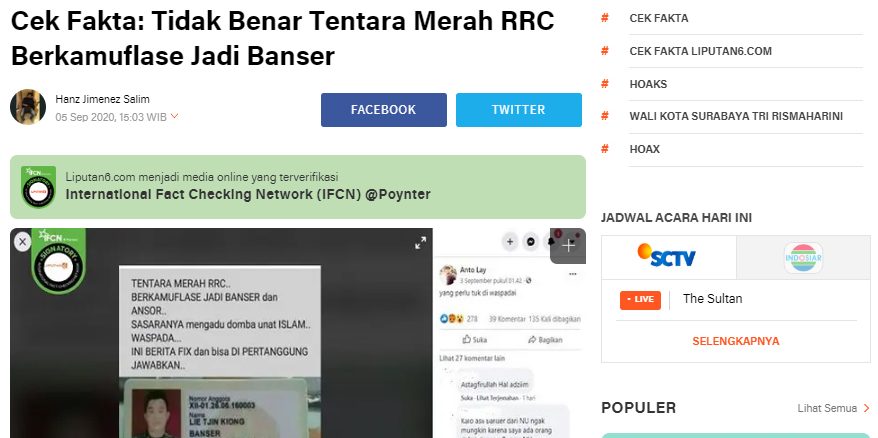Click SELENGKAPNYA under the TV schedule
The width and height of the screenshot is (878, 438).
(736, 341)
